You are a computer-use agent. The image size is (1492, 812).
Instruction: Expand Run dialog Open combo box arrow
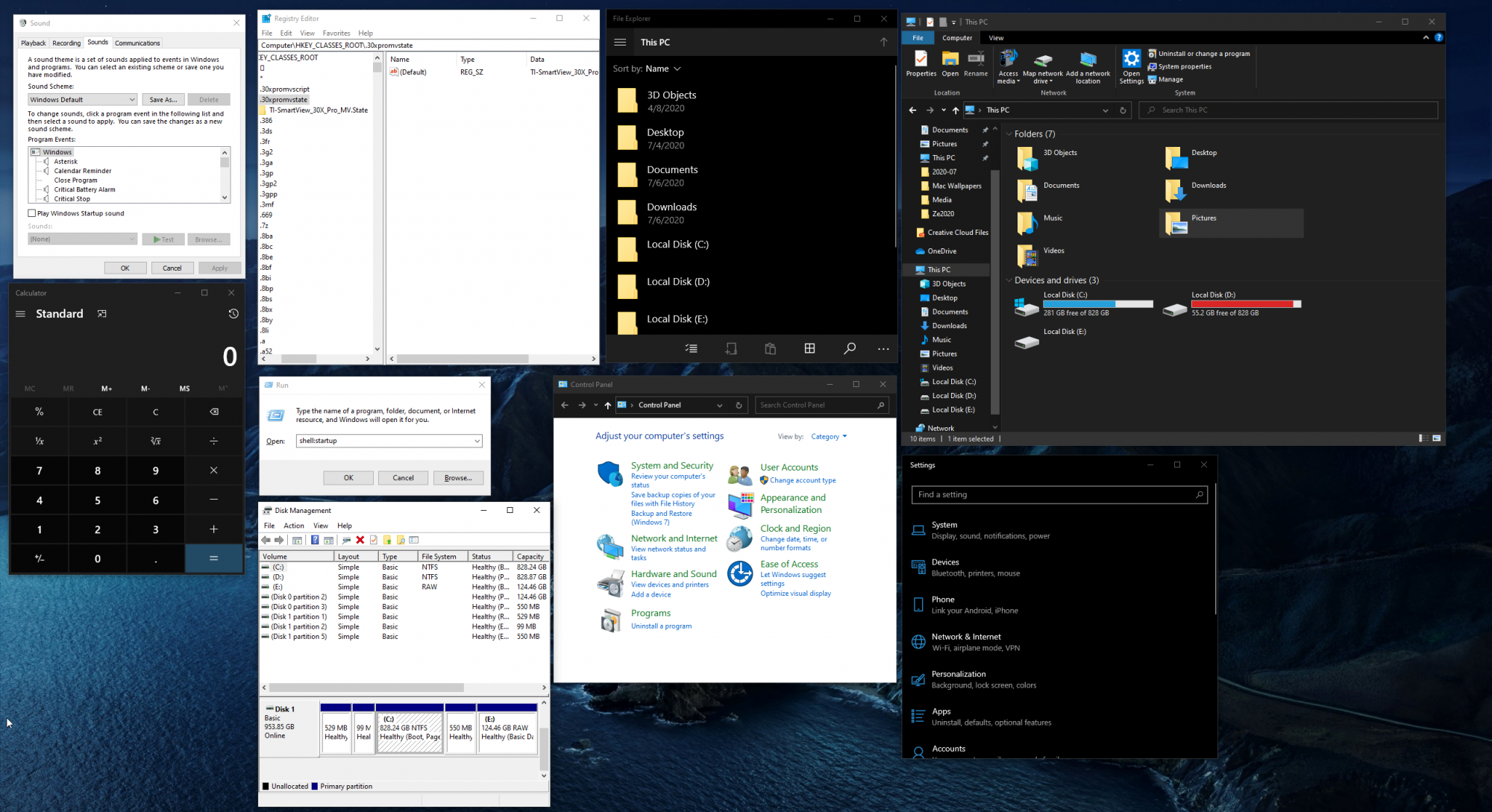(477, 441)
